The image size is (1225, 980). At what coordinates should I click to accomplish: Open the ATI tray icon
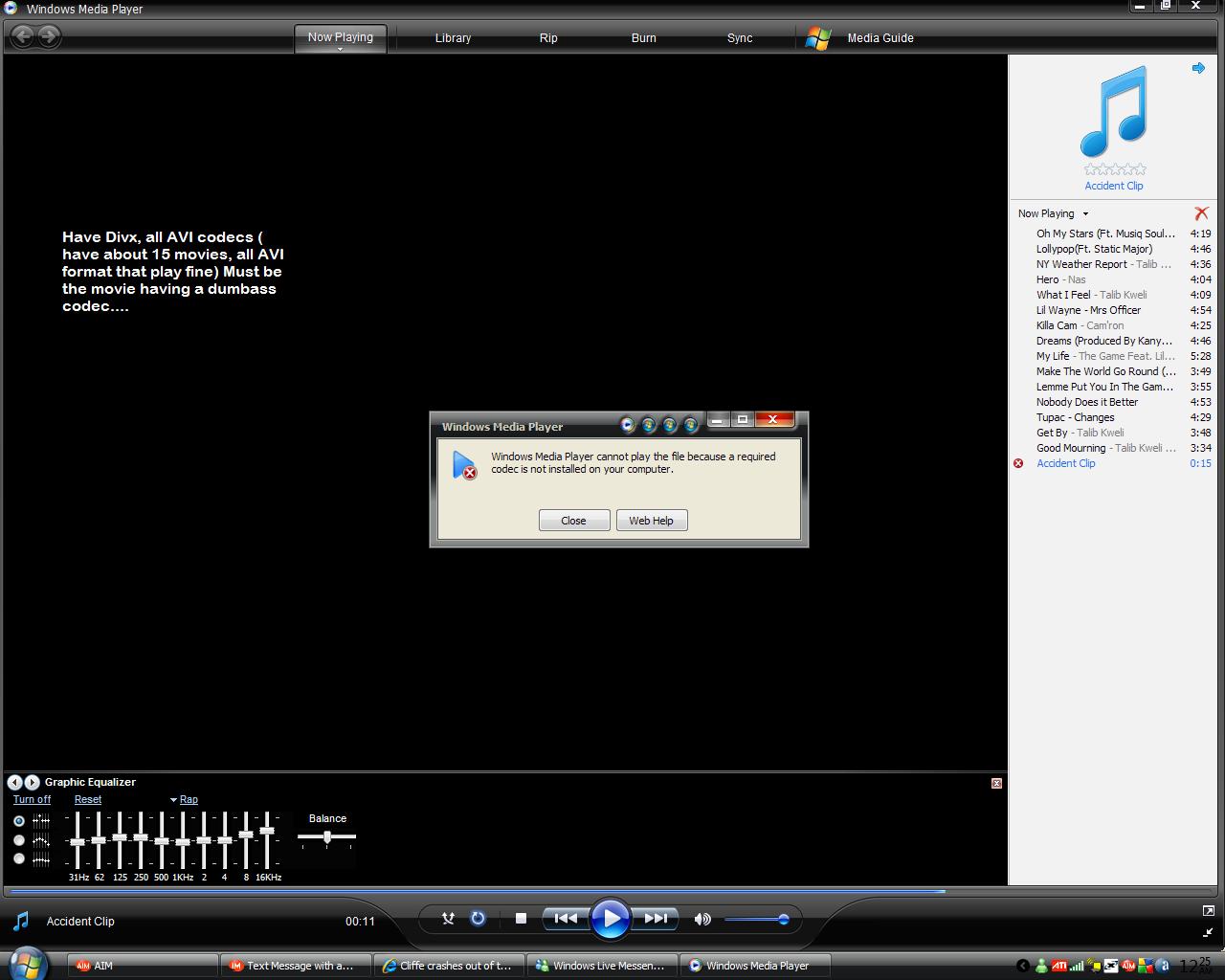(1059, 966)
